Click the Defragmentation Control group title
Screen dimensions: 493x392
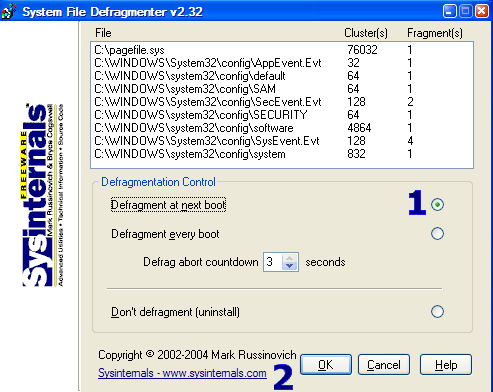(158, 182)
